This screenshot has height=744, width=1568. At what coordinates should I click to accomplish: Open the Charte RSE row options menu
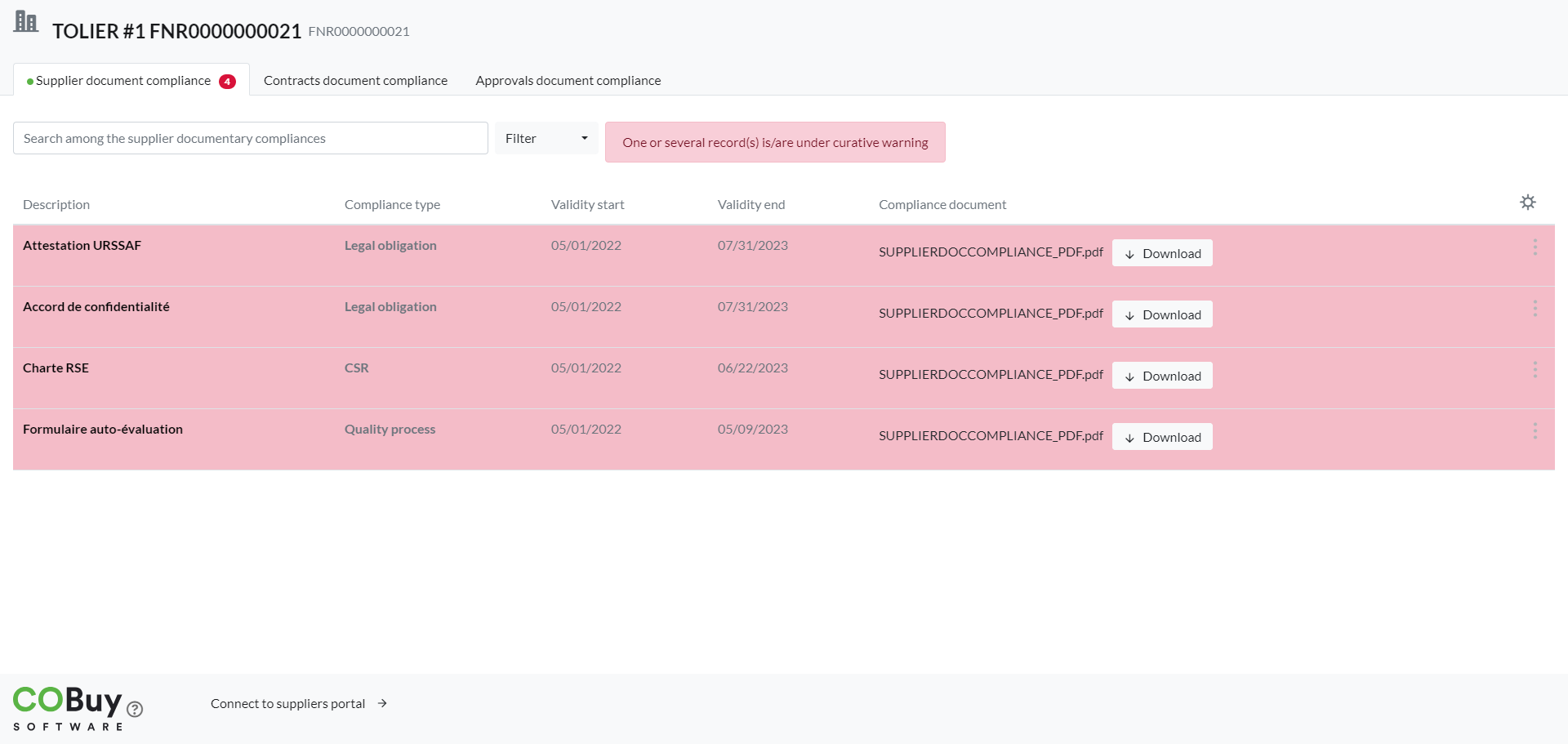pyautogui.click(x=1535, y=370)
